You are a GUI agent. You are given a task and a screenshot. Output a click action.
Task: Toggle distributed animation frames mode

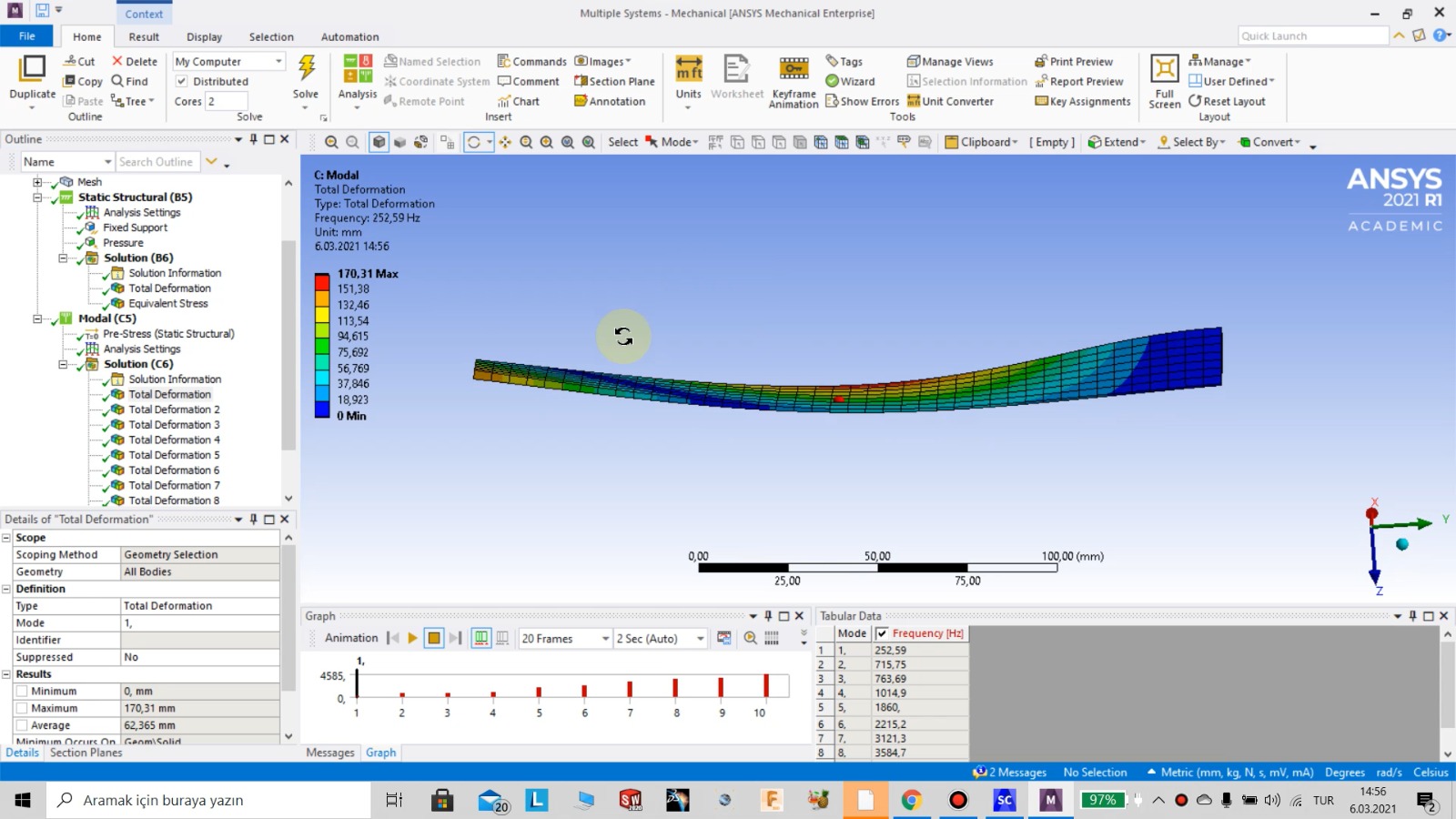tap(481, 638)
